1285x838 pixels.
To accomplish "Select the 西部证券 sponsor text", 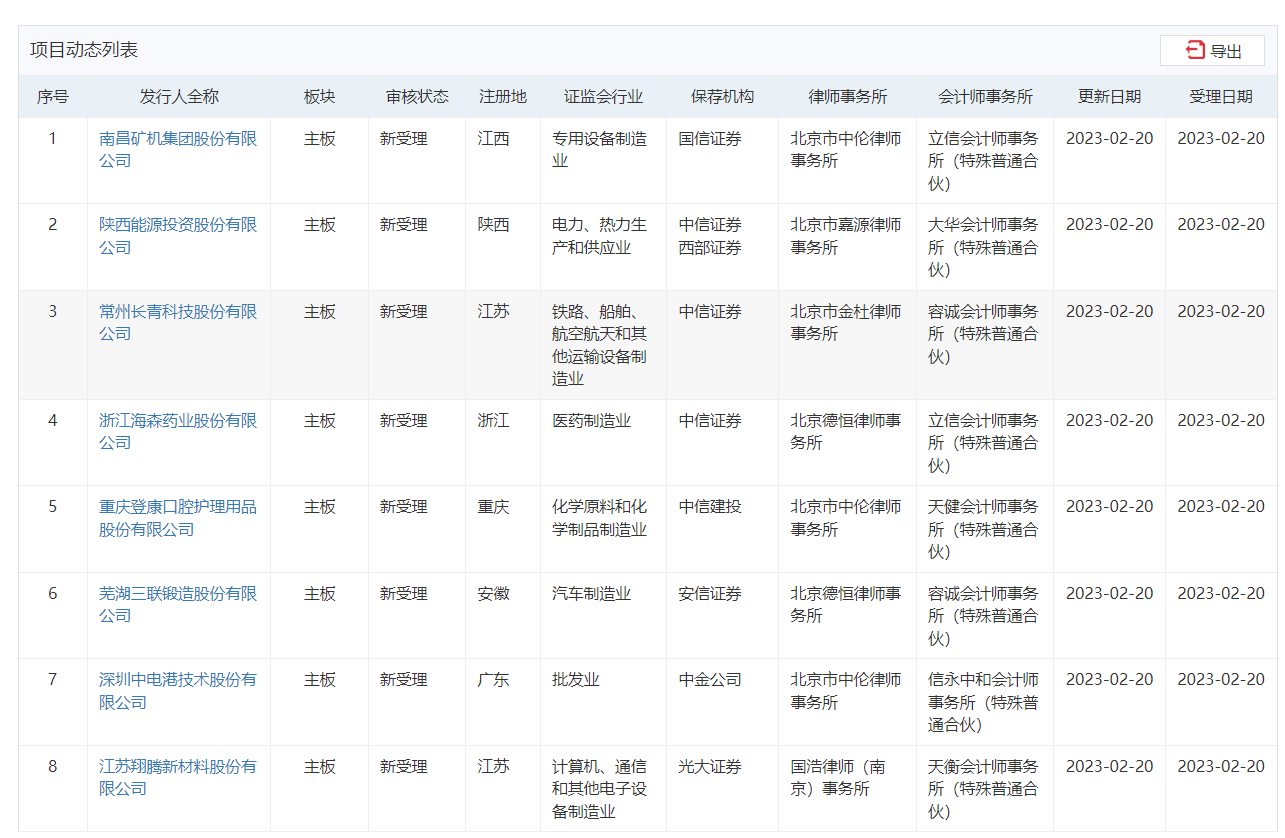I will tap(711, 248).
